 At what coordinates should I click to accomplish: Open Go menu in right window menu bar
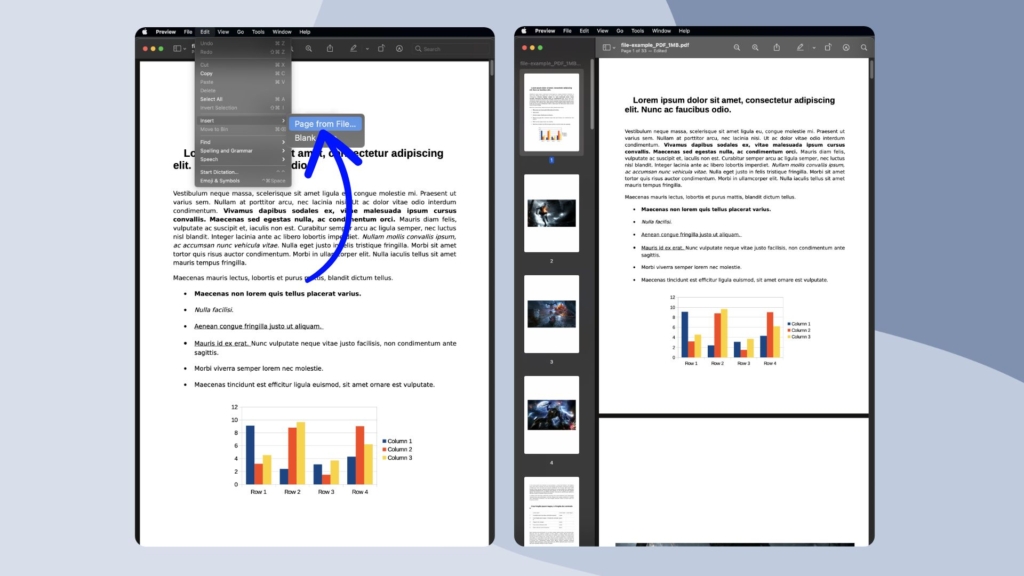point(620,31)
